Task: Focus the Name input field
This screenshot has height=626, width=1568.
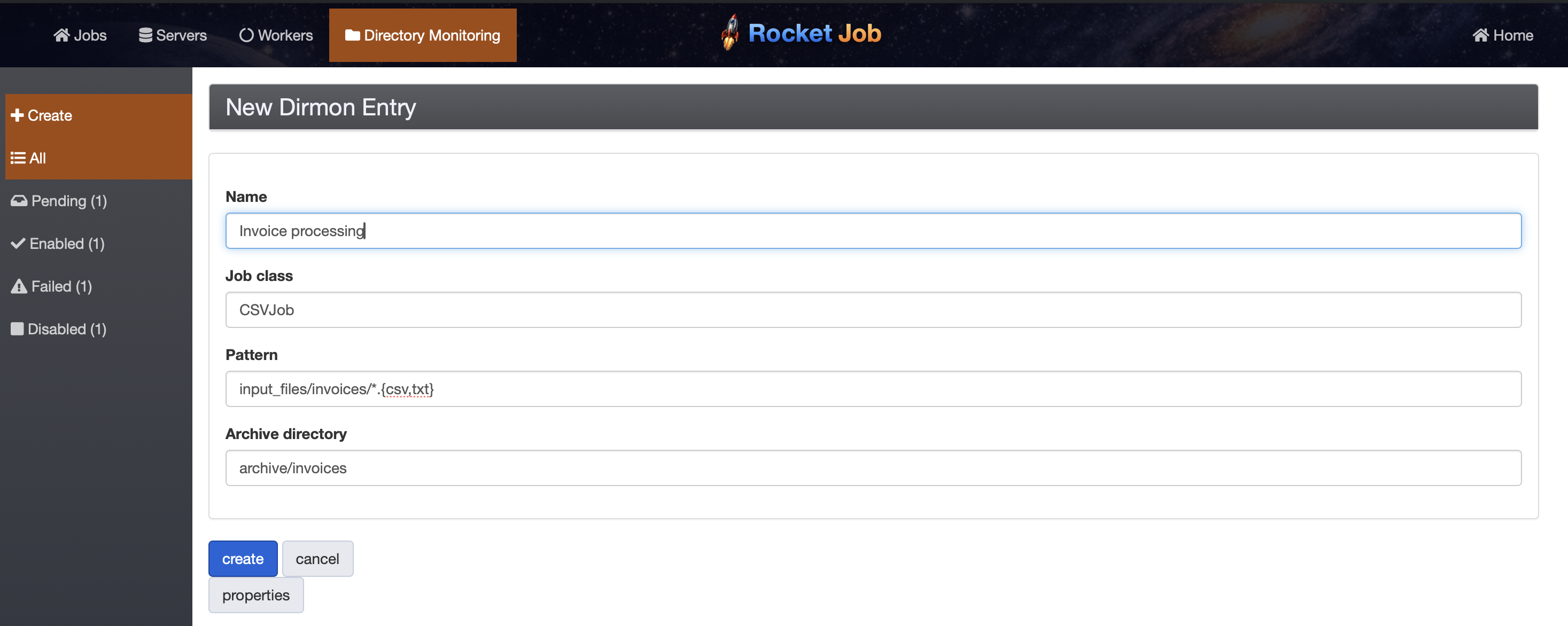Action: pos(873,231)
